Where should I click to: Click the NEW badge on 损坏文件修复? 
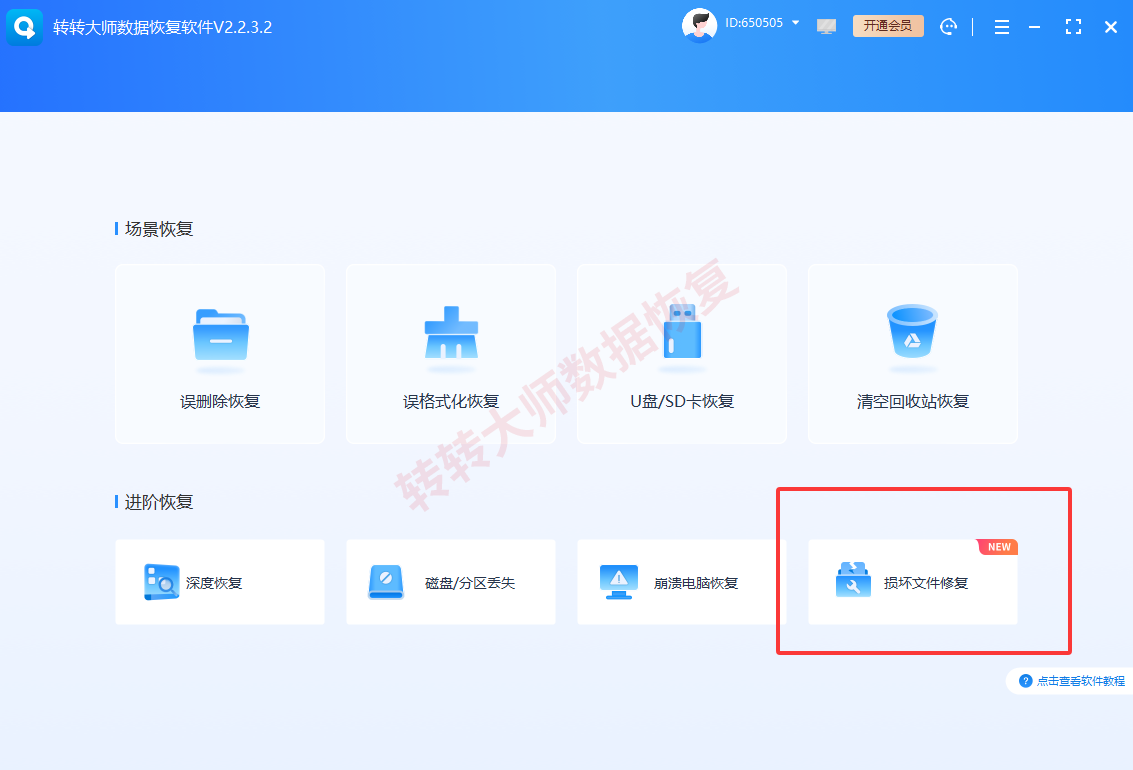pos(998,547)
